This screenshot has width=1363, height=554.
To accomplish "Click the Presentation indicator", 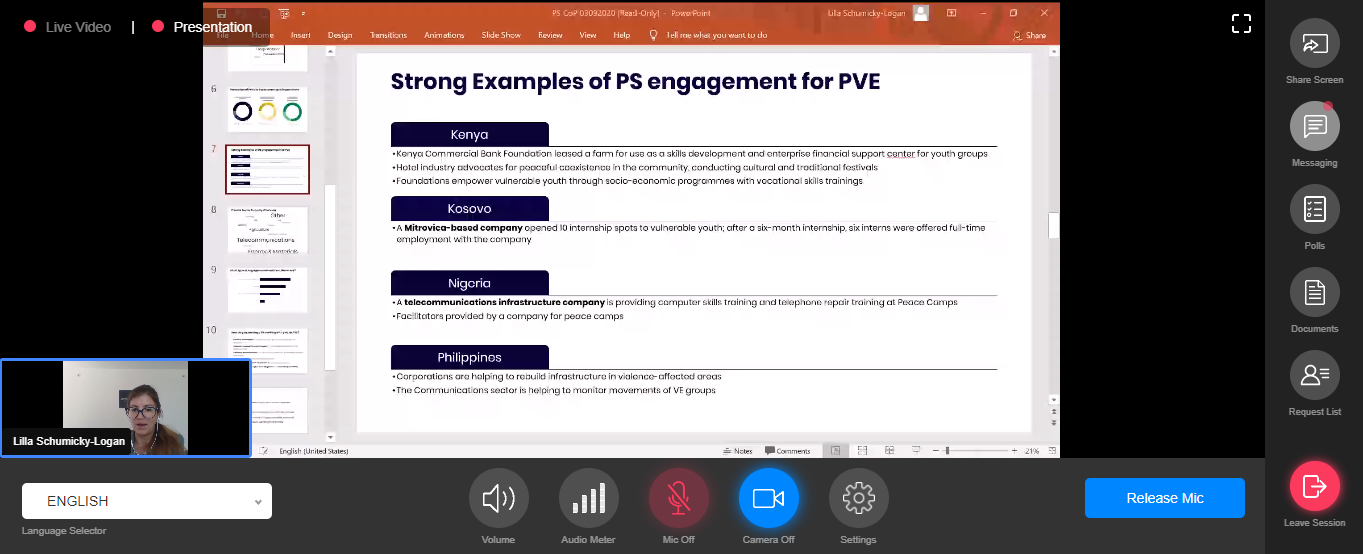I will [202, 27].
